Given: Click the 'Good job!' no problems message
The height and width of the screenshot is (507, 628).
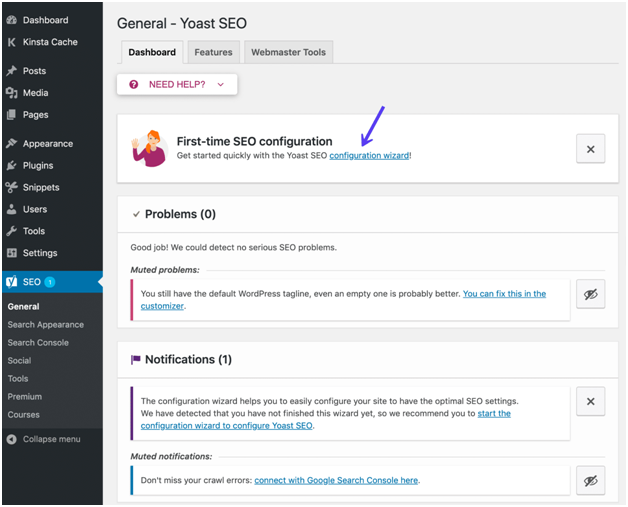Looking at the screenshot, I should pyautogui.click(x=233, y=248).
